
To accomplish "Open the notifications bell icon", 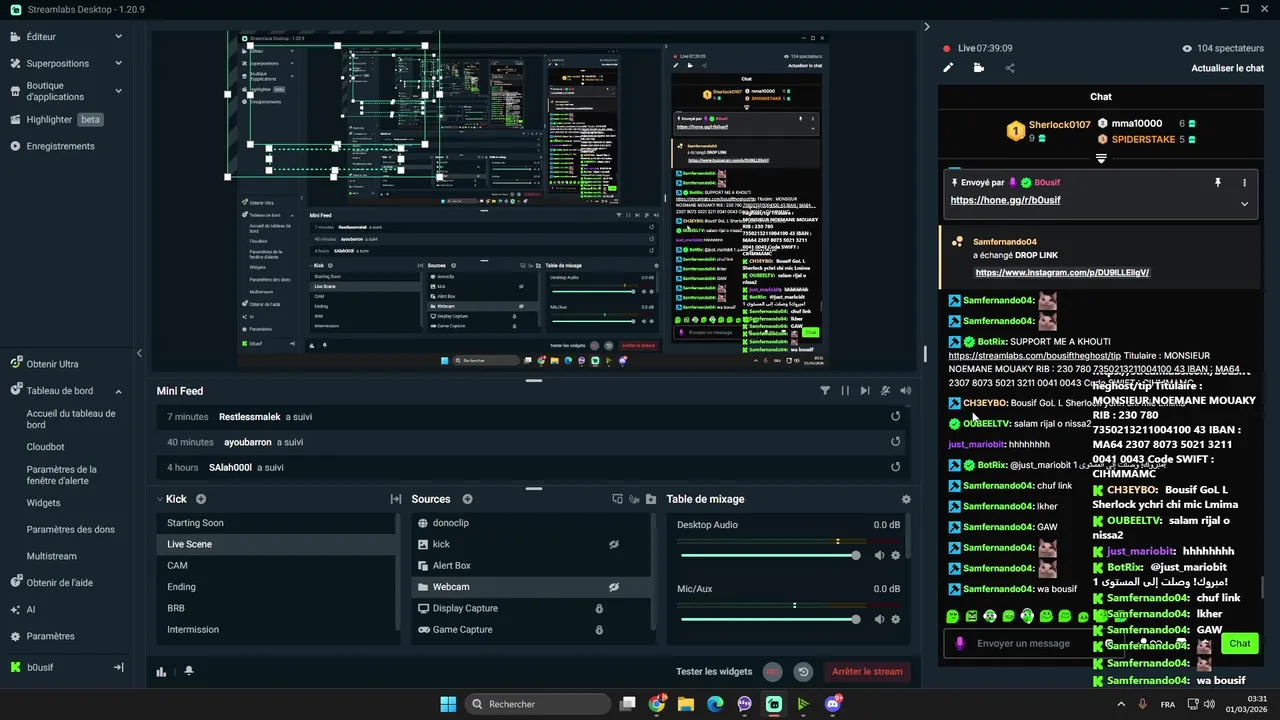I will tap(189, 672).
